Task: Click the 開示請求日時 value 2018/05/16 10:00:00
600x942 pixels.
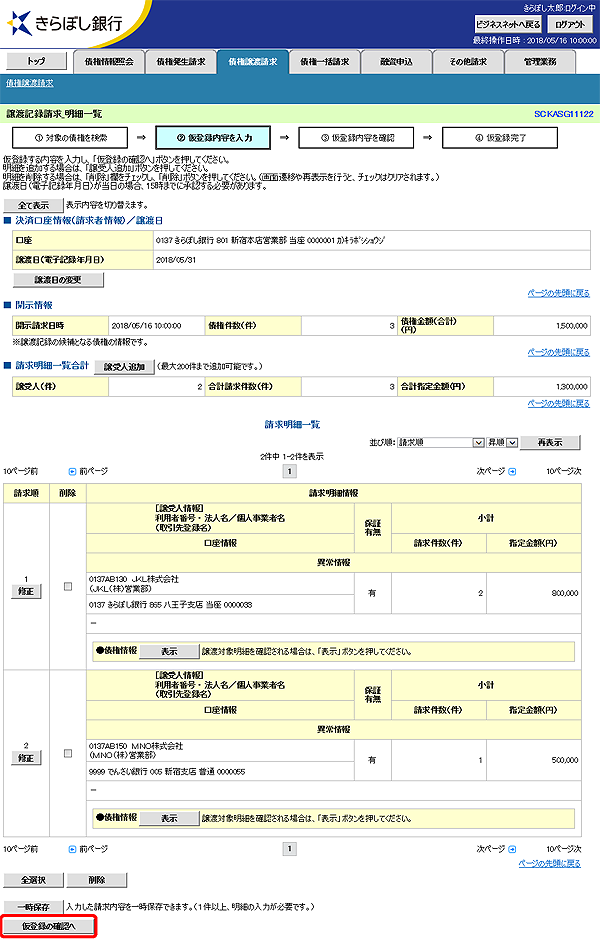Action: (147, 326)
